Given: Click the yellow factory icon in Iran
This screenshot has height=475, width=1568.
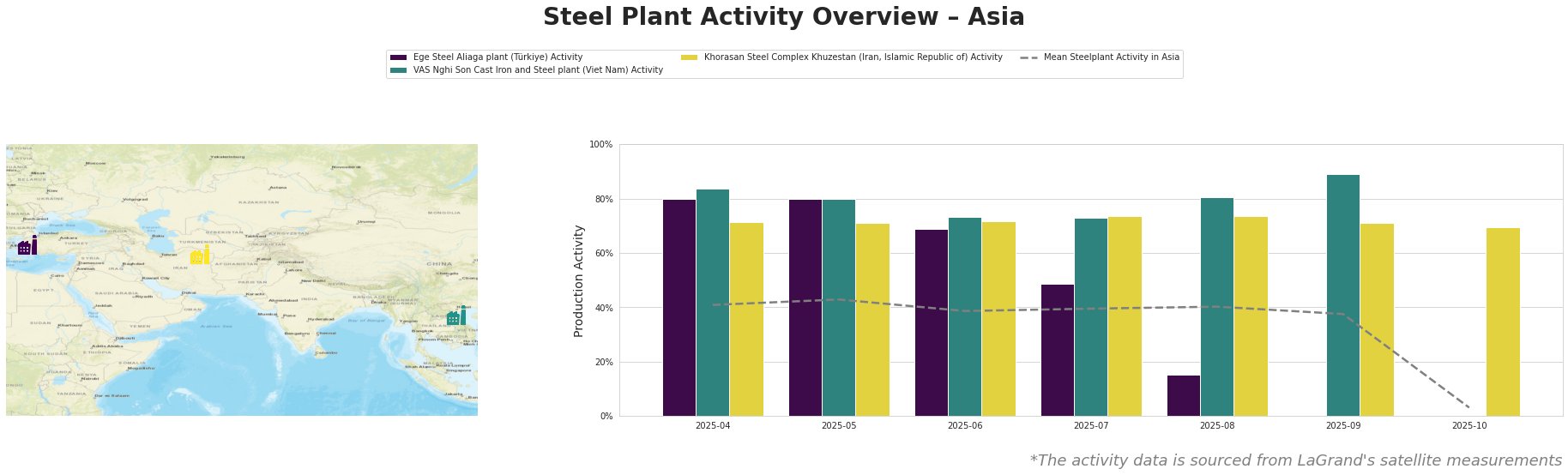Looking at the screenshot, I should (200, 256).
